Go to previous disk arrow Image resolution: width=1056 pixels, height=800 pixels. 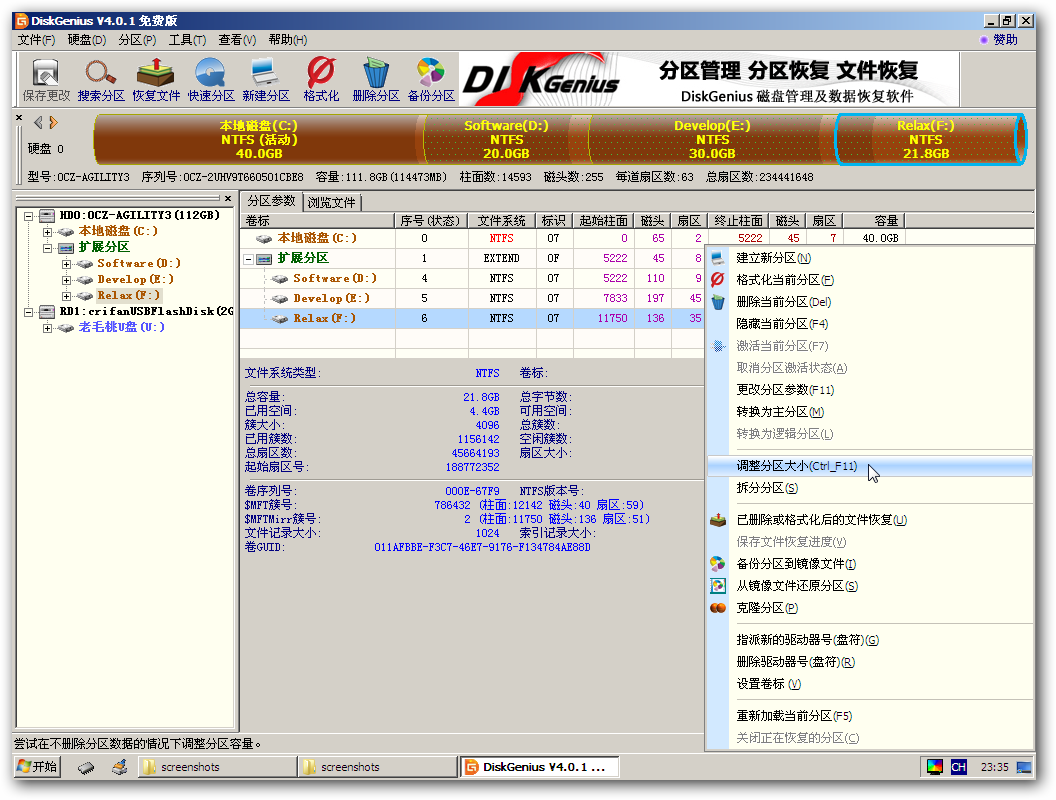(38, 123)
